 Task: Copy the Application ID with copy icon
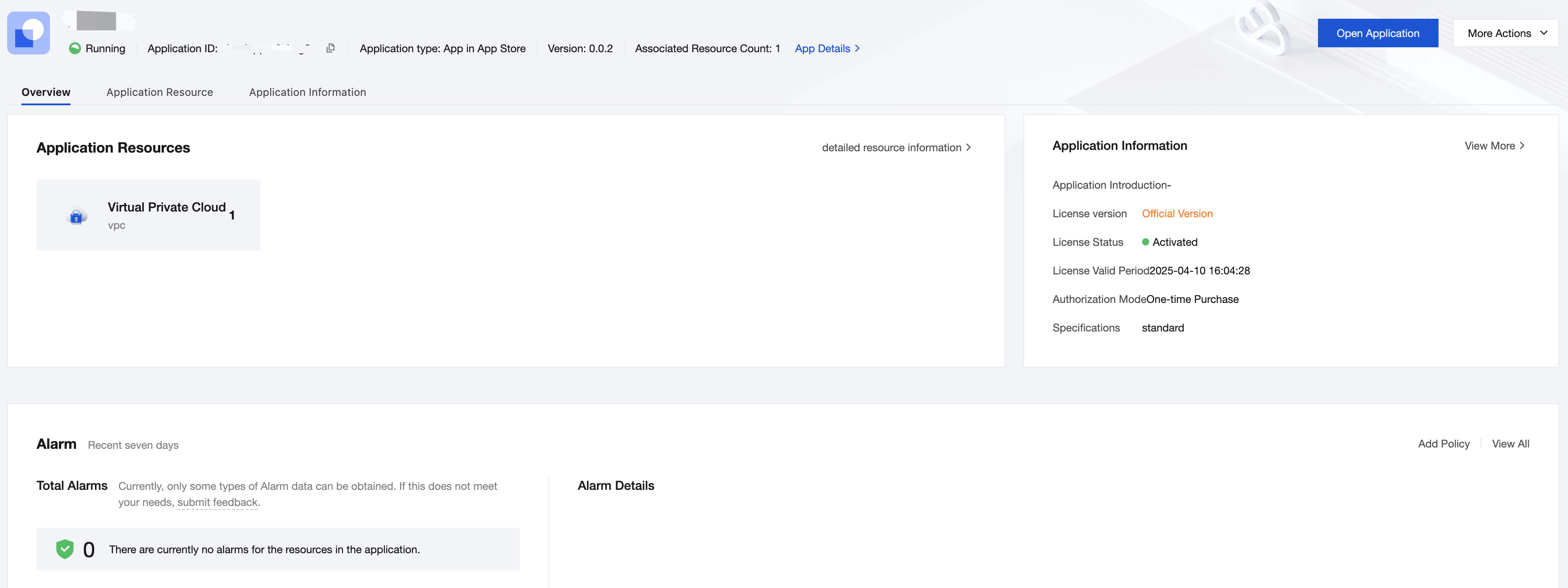click(330, 48)
